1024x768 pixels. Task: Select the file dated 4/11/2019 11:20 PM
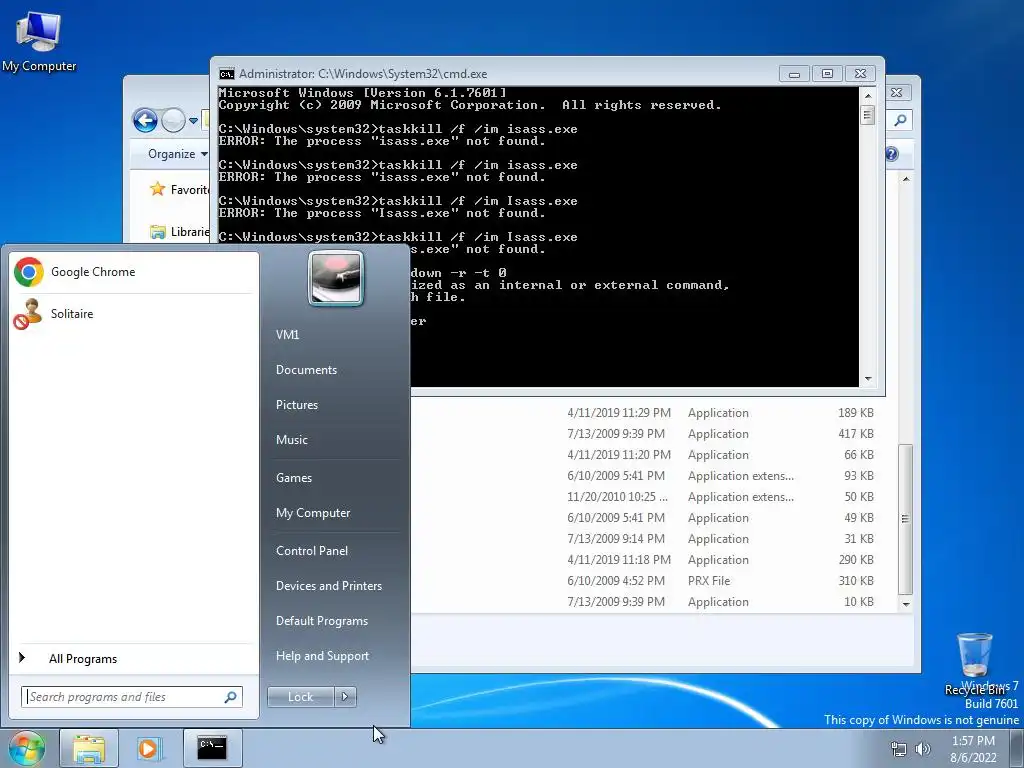653,455
